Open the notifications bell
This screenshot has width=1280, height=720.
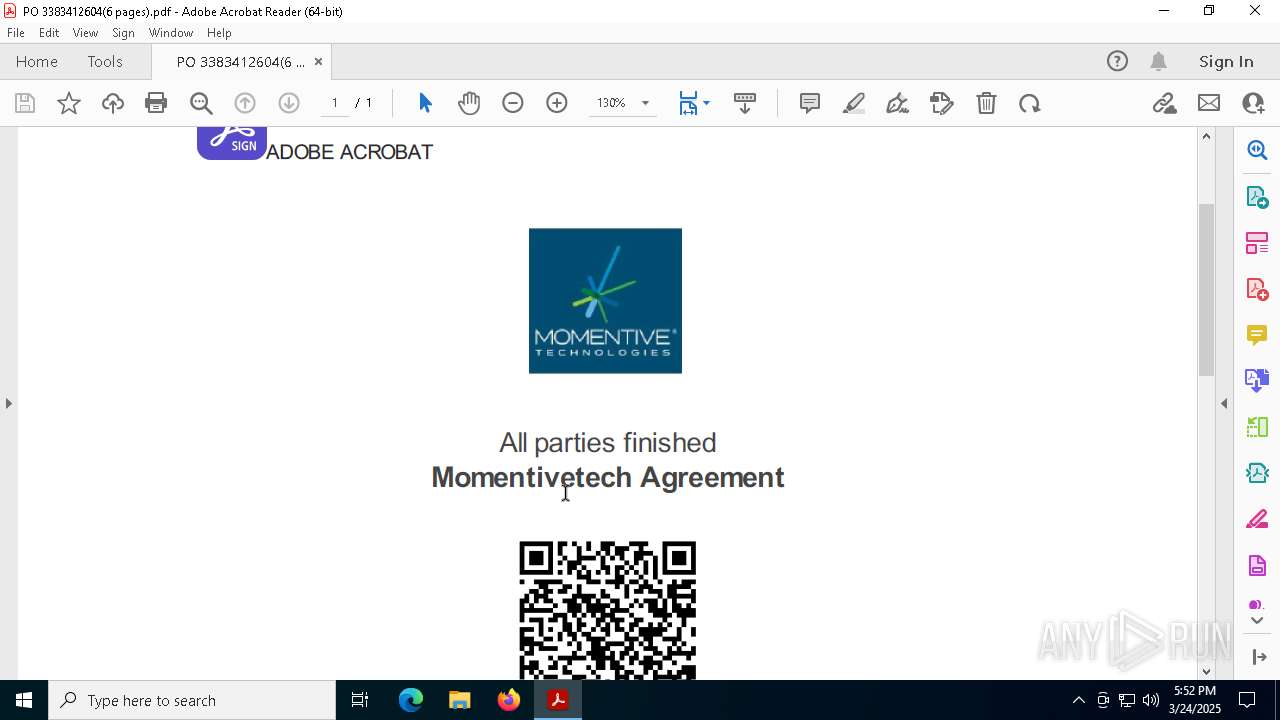[1158, 61]
